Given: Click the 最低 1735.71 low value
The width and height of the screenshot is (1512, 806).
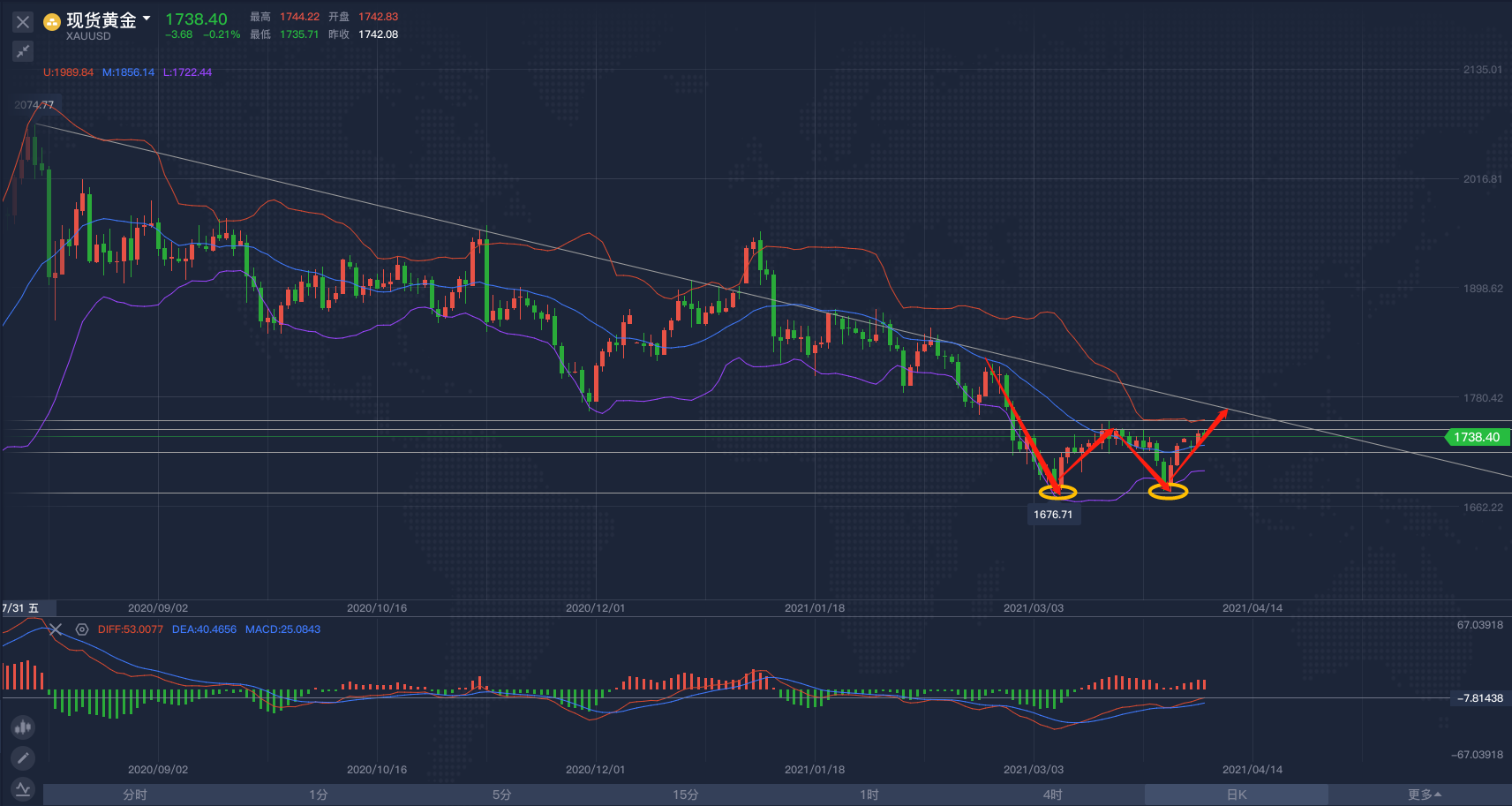Looking at the screenshot, I should [284, 34].
